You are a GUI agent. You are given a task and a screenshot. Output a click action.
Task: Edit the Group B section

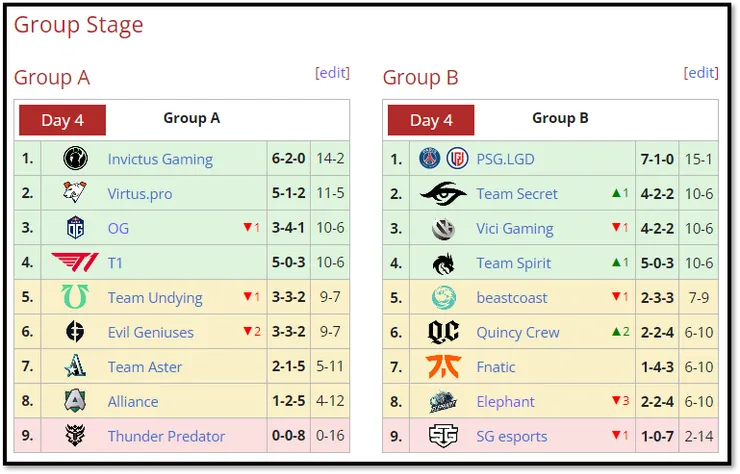pyautogui.click(x=701, y=73)
